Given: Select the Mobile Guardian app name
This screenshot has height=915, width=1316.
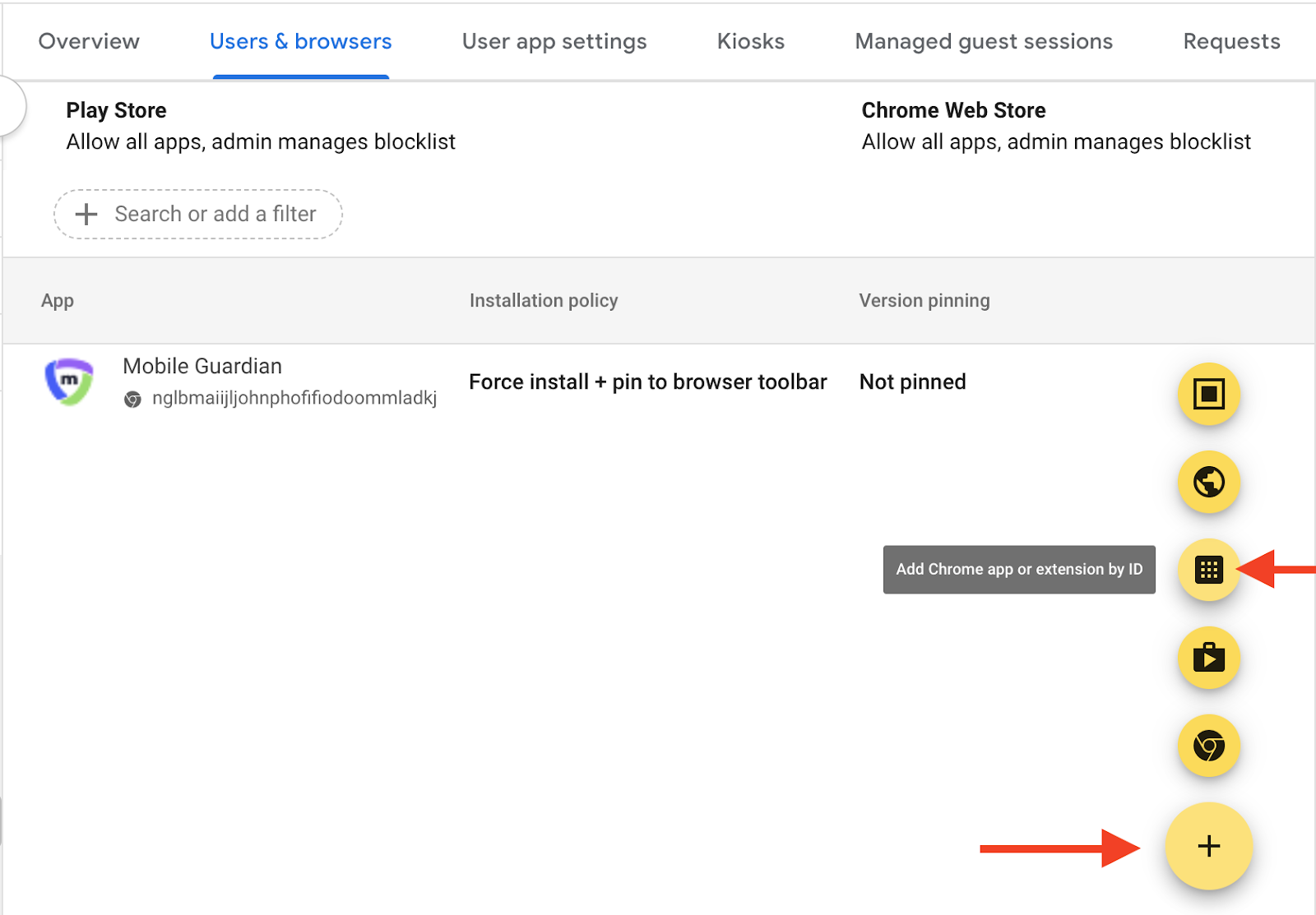Looking at the screenshot, I should click(x=202, y=366).
